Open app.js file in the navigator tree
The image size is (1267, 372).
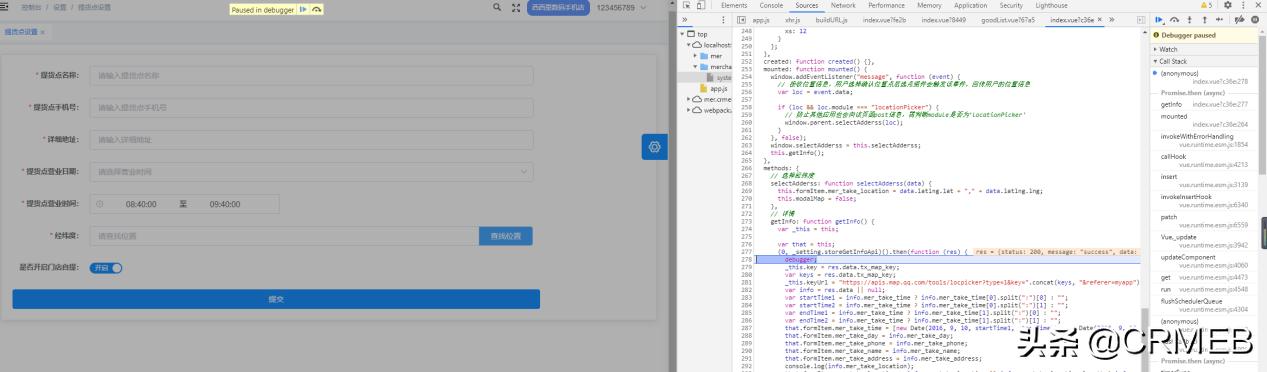718,88
